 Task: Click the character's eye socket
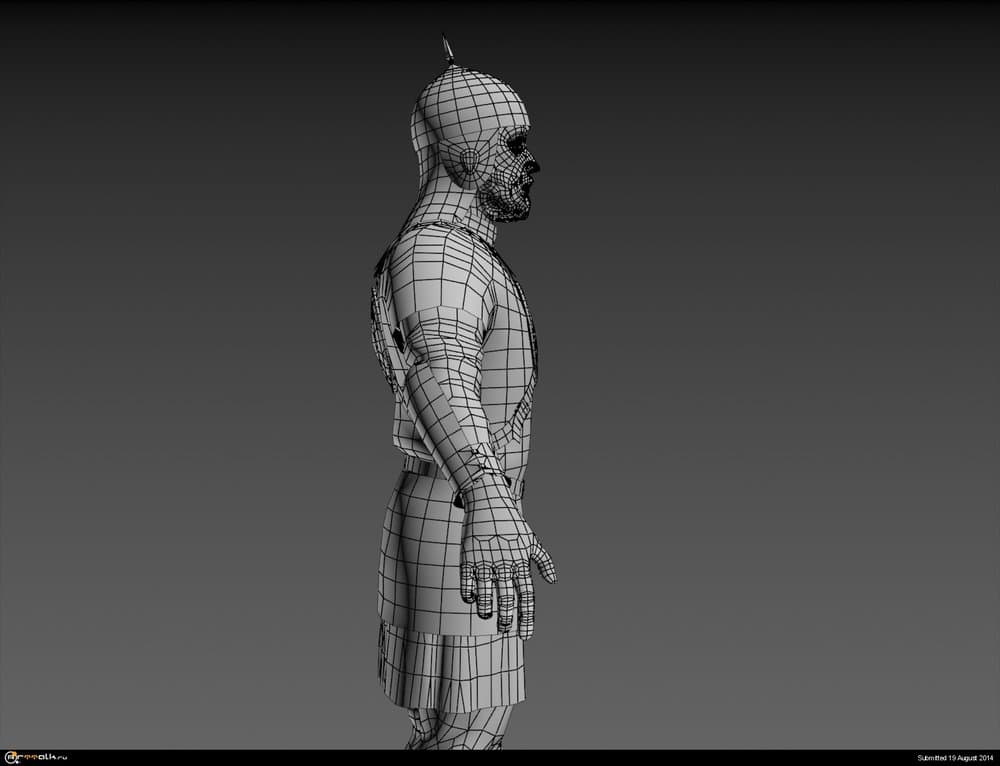pyautogui.click(x=518, y=147)
